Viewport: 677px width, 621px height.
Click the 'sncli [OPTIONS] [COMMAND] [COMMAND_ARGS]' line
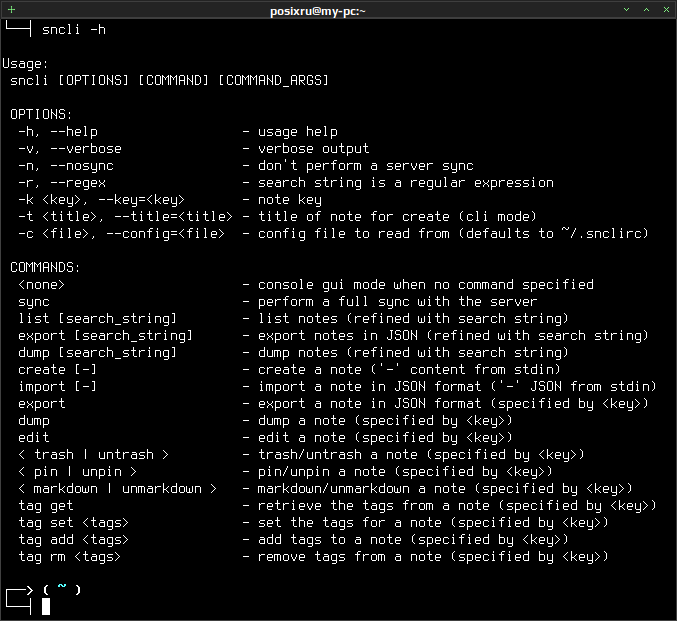[x=169, y=80]
